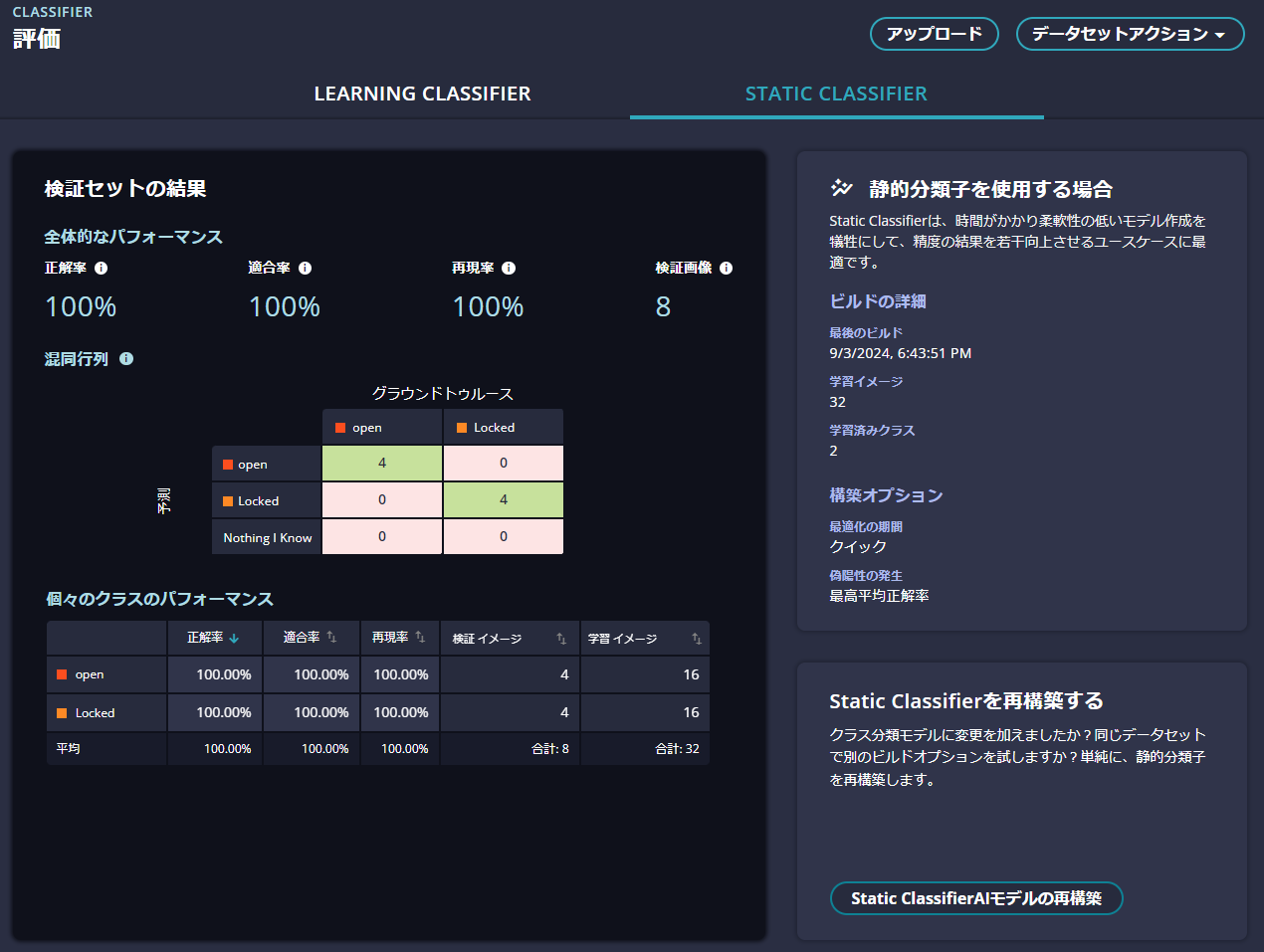1264x952 pixels.
Task: Toggle sorting on the 再現率 column
Action: coord(419,638)
